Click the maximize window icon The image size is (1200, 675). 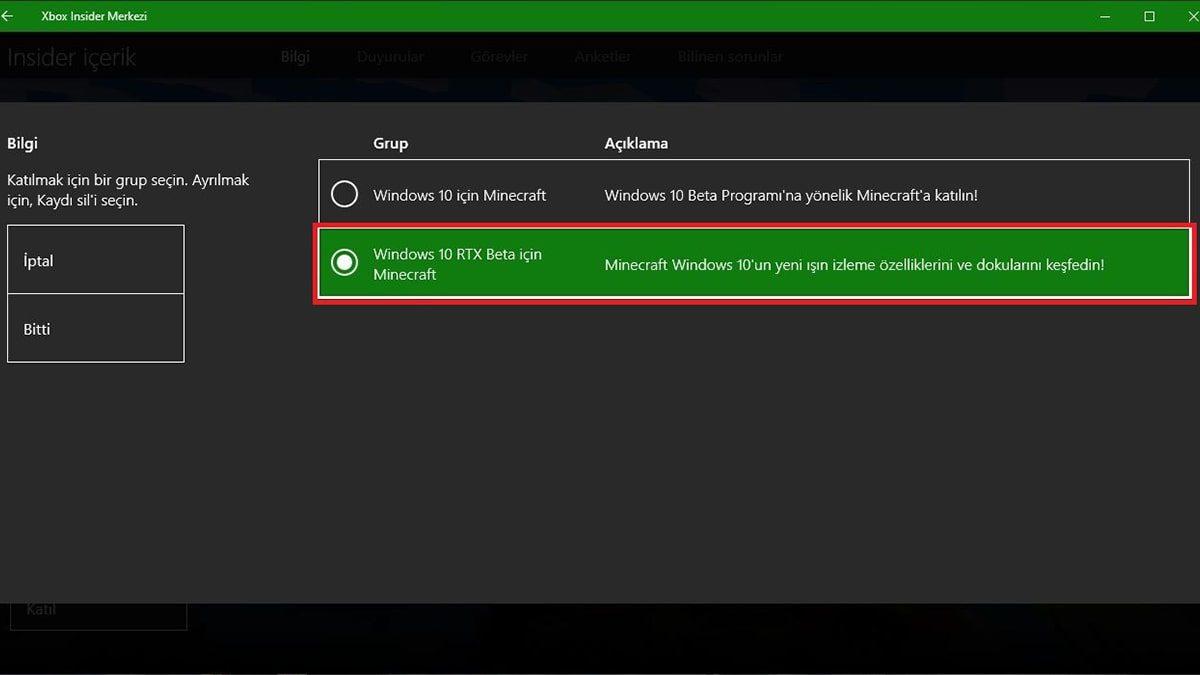pos(1148,16)
